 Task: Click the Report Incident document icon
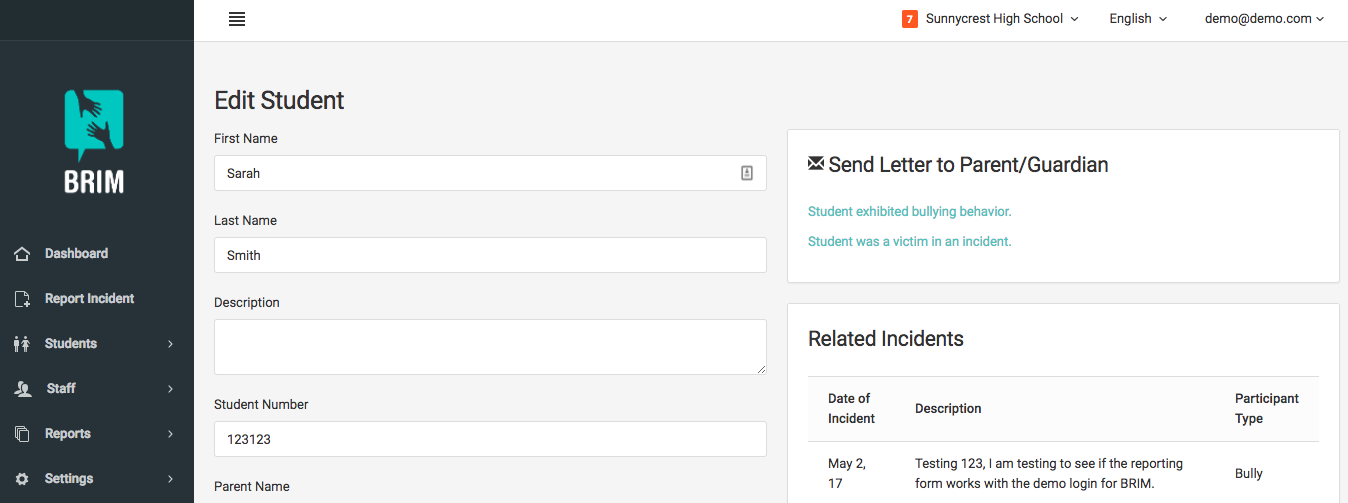(x=22, y=299)
